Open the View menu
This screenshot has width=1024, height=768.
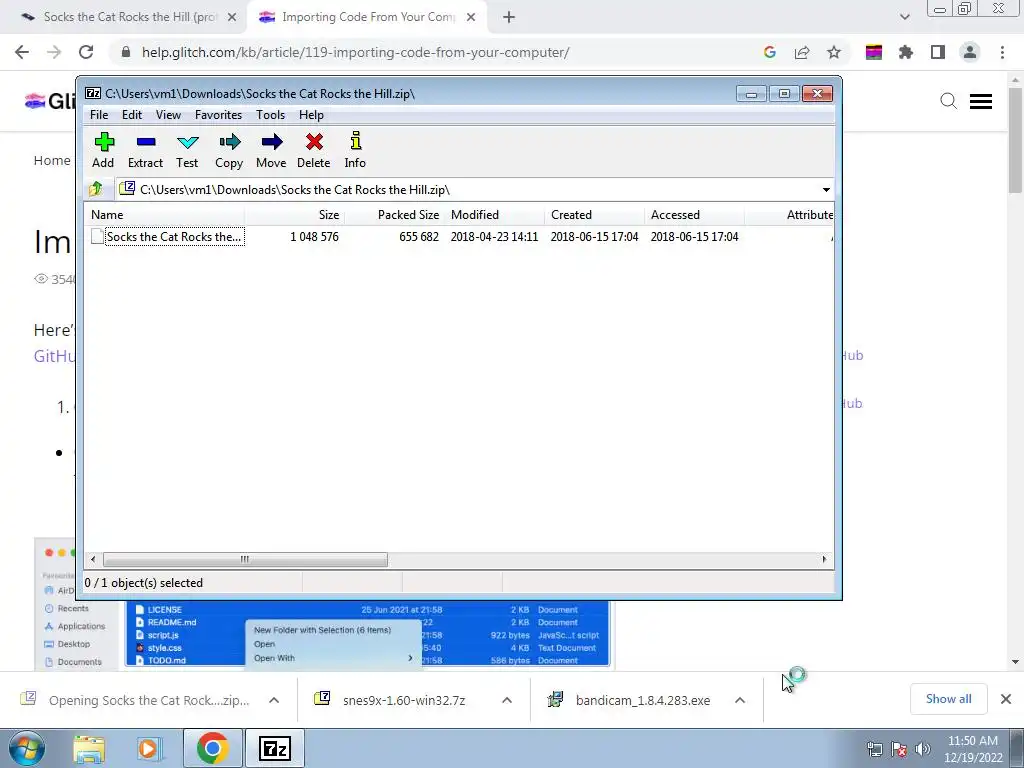[168, 115]
